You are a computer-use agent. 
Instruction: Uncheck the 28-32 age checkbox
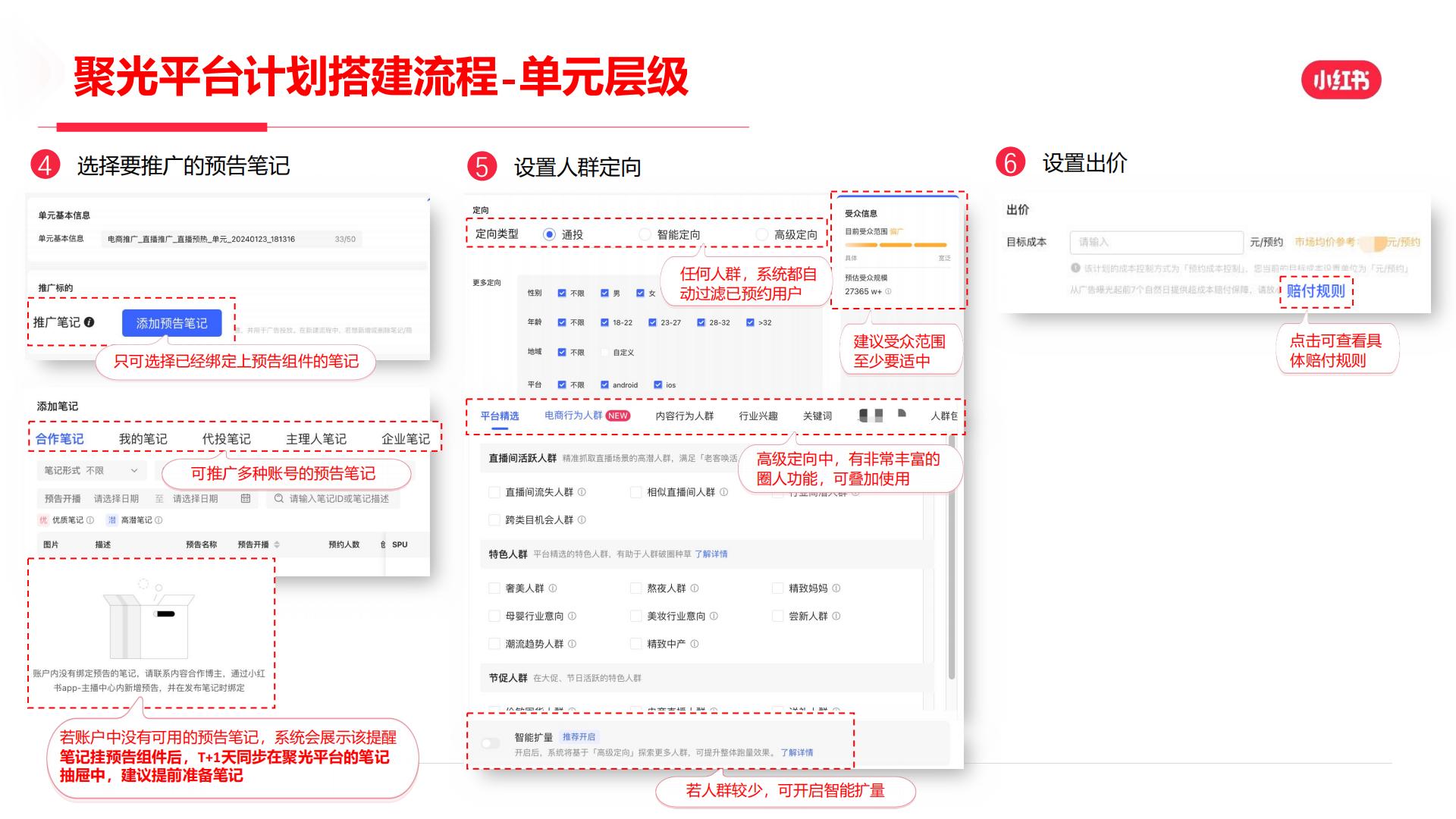[701, 322]
